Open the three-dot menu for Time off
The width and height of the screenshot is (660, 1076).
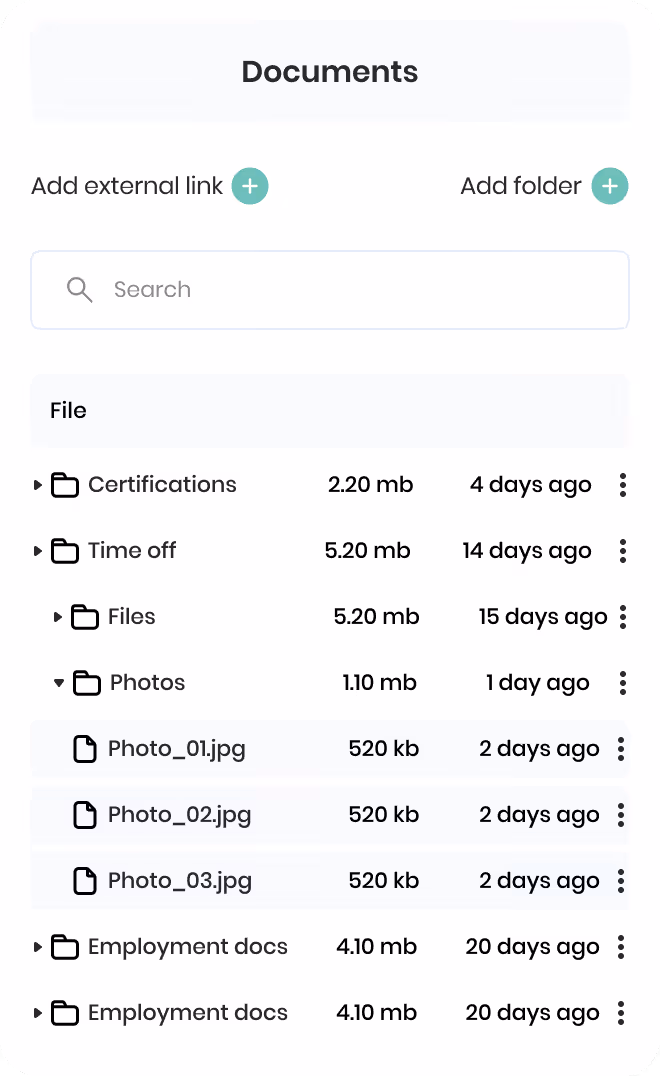tap(622, 551)
